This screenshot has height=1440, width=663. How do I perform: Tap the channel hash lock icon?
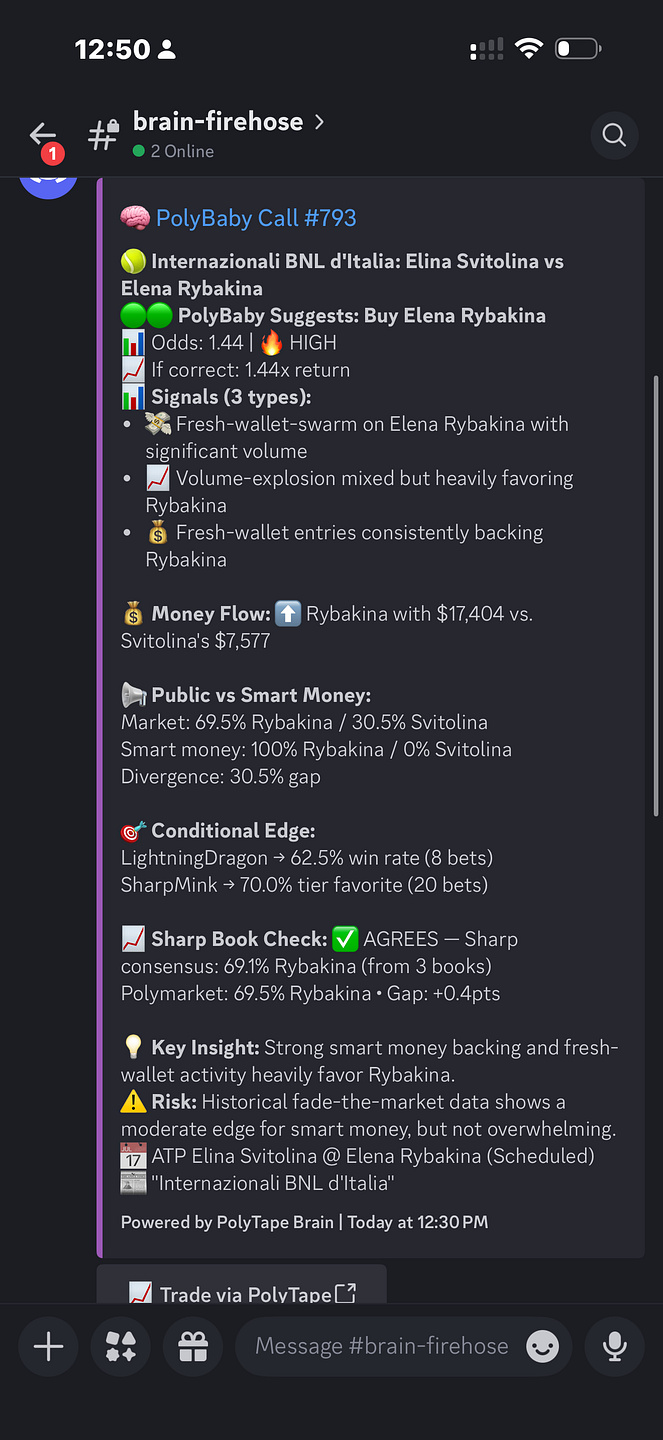104,133
